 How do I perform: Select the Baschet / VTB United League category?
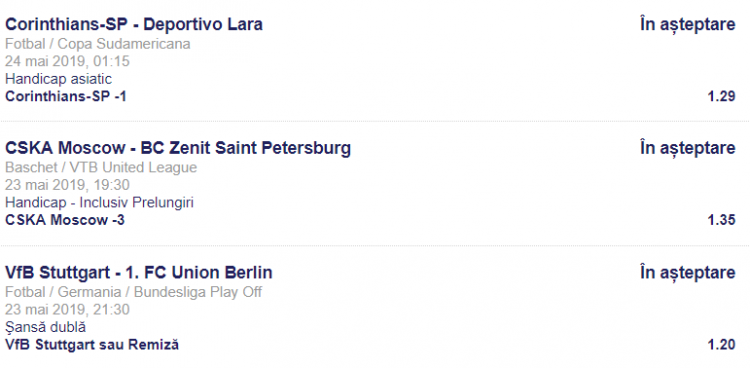tap(101, 168)
